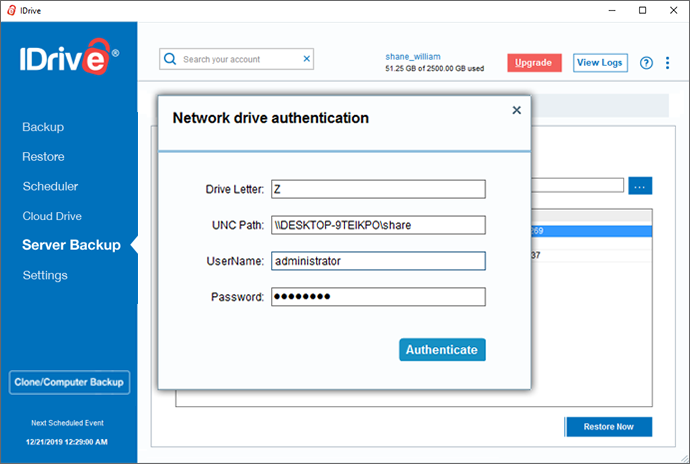Click the Authenticate button
Screen dimensions: 690x464
[x=442, y=350]
